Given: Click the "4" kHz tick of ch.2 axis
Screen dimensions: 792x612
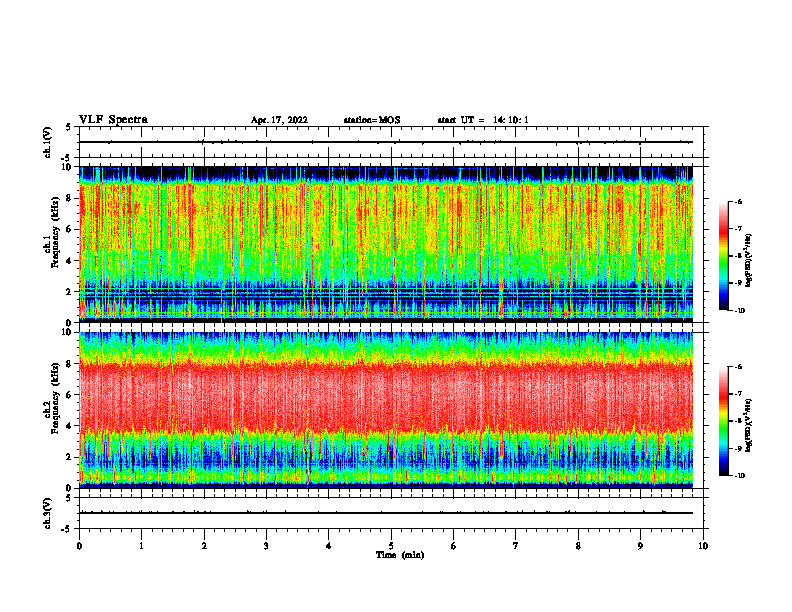Looking at the screenshot, I should [69, 426].
